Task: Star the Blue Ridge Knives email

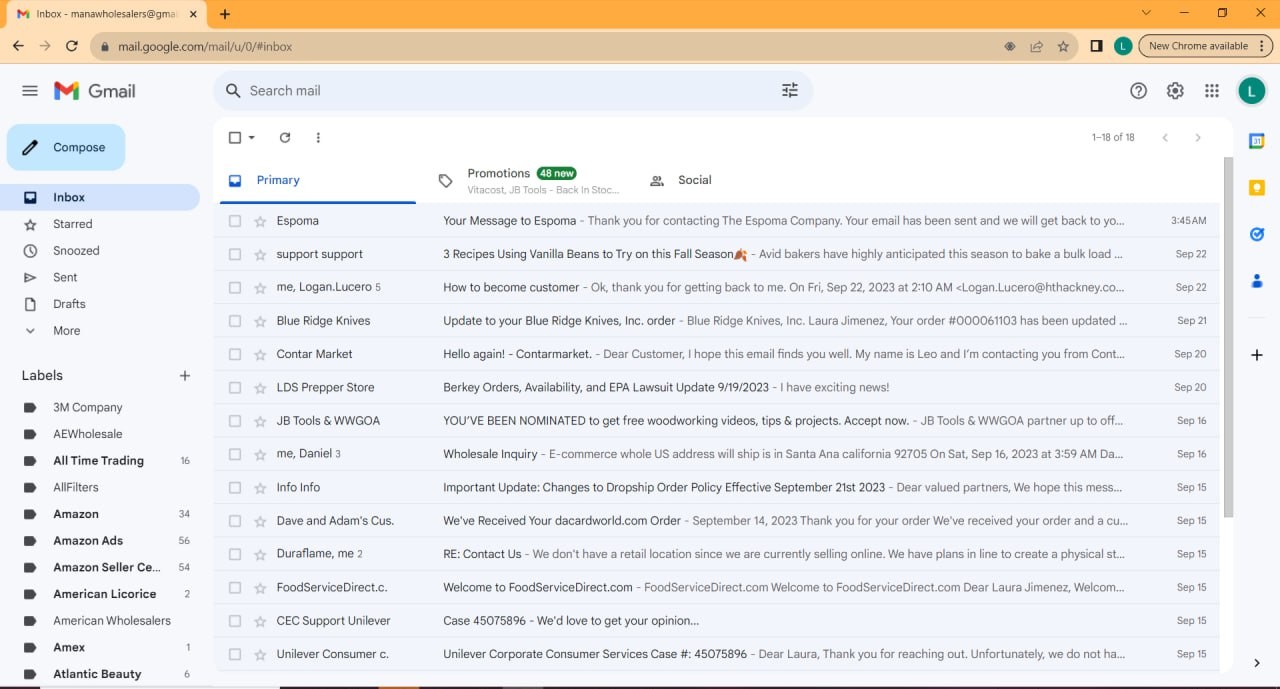Action: pyautogui.click(x=260, y=321)
